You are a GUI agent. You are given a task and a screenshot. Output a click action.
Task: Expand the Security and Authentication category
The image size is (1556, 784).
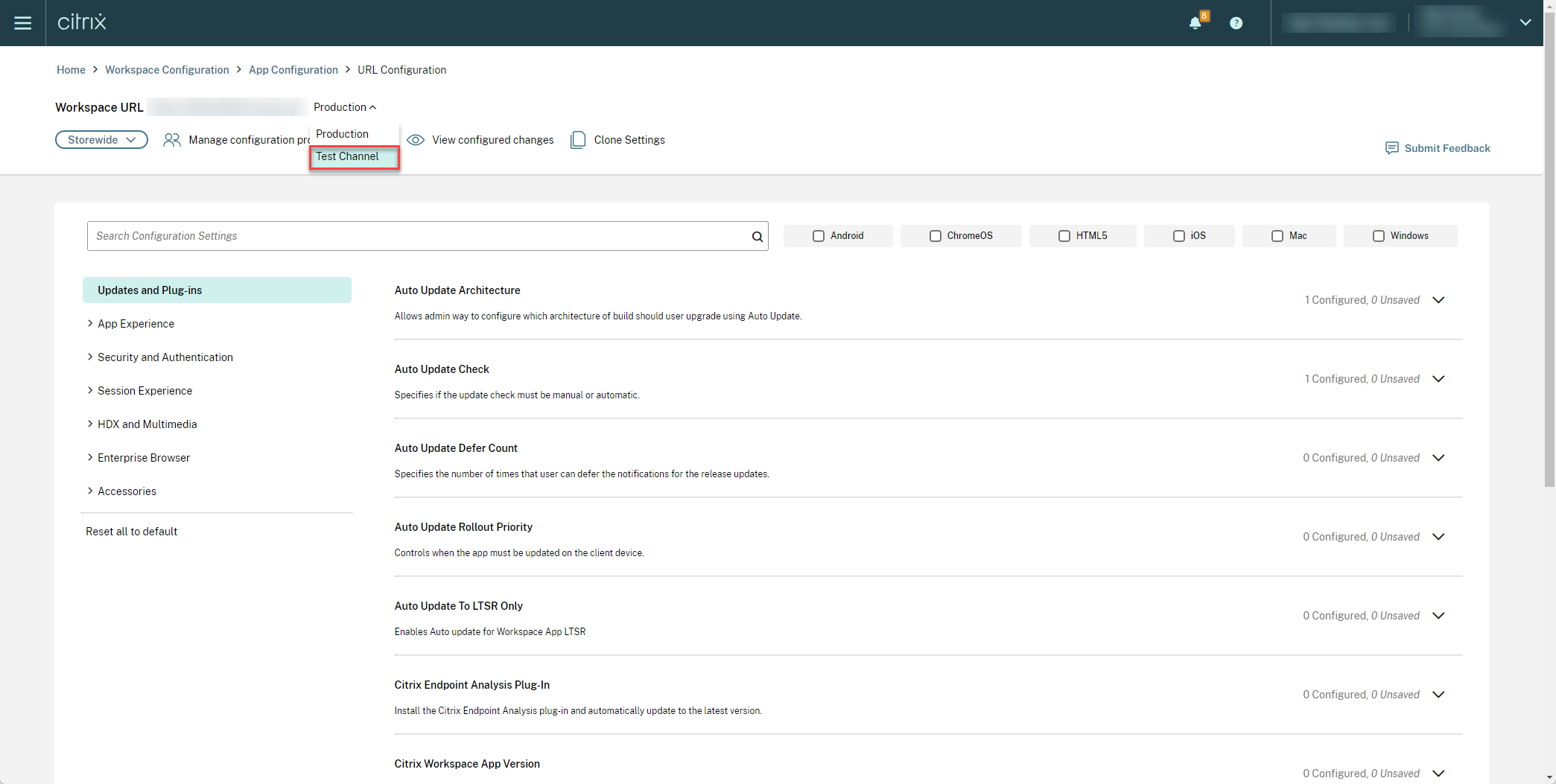click(x=165, y=357)
